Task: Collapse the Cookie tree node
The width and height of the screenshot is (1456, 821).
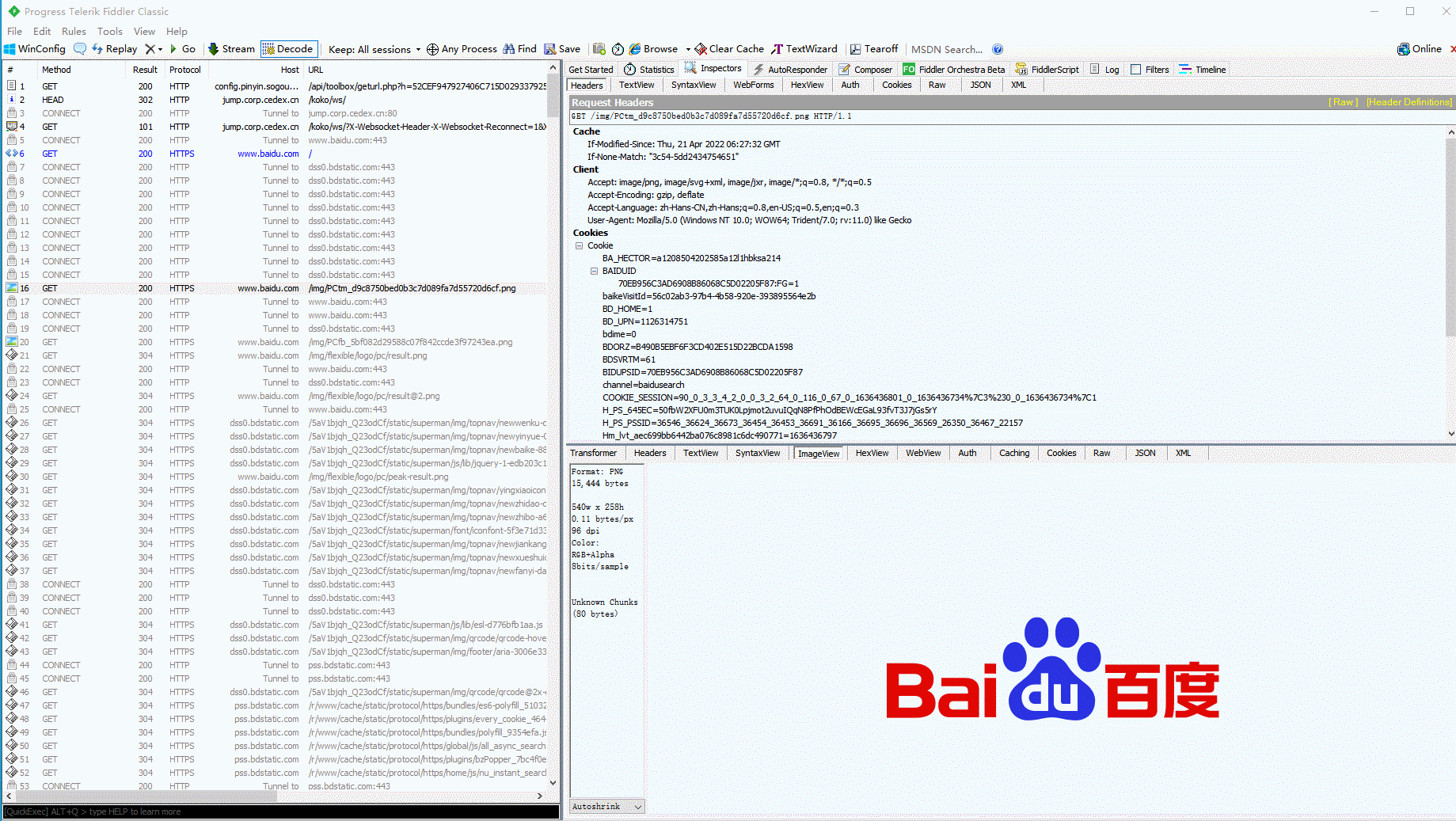Action: pyautogui.click(x=579, y=245)
